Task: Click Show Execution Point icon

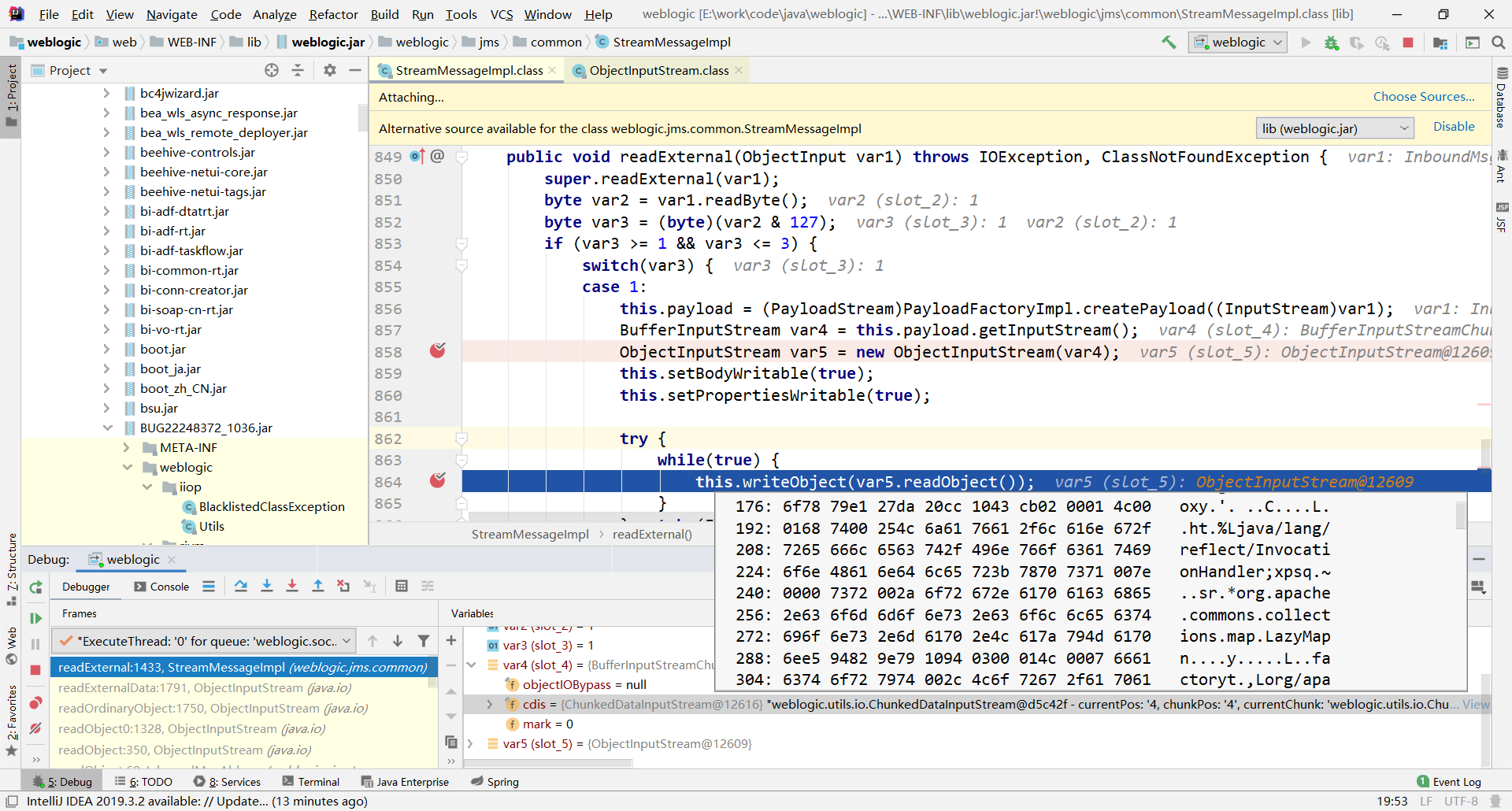Action: click(x=209, y=586)
